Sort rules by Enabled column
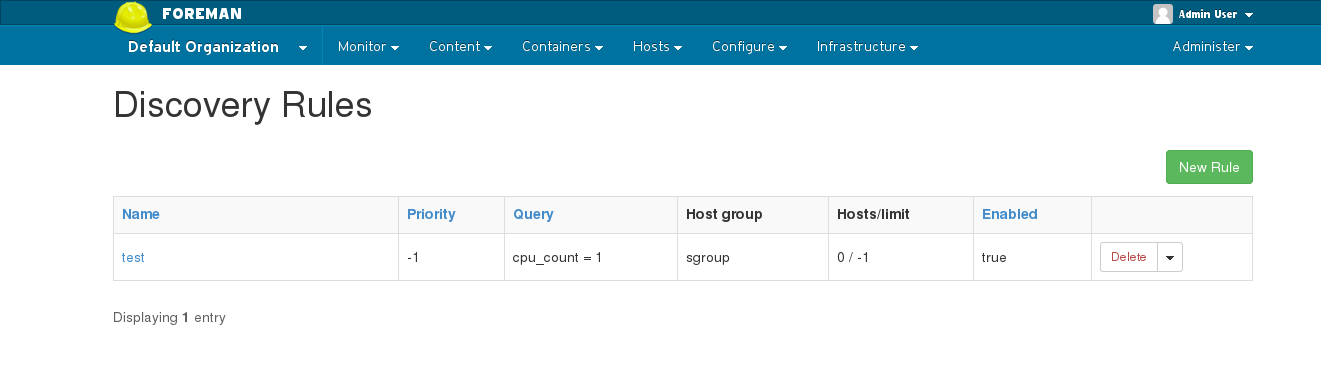 1010,214
